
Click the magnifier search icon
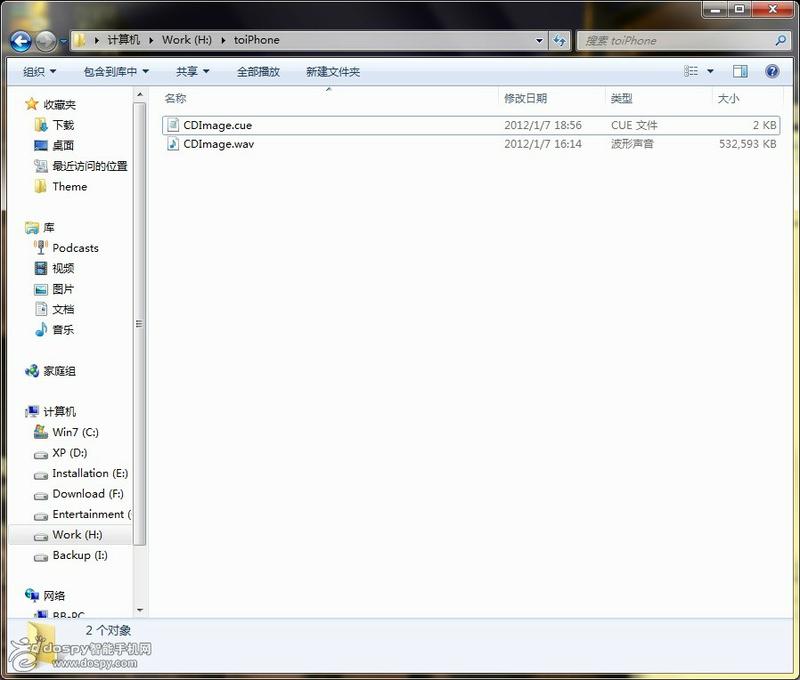780,40
